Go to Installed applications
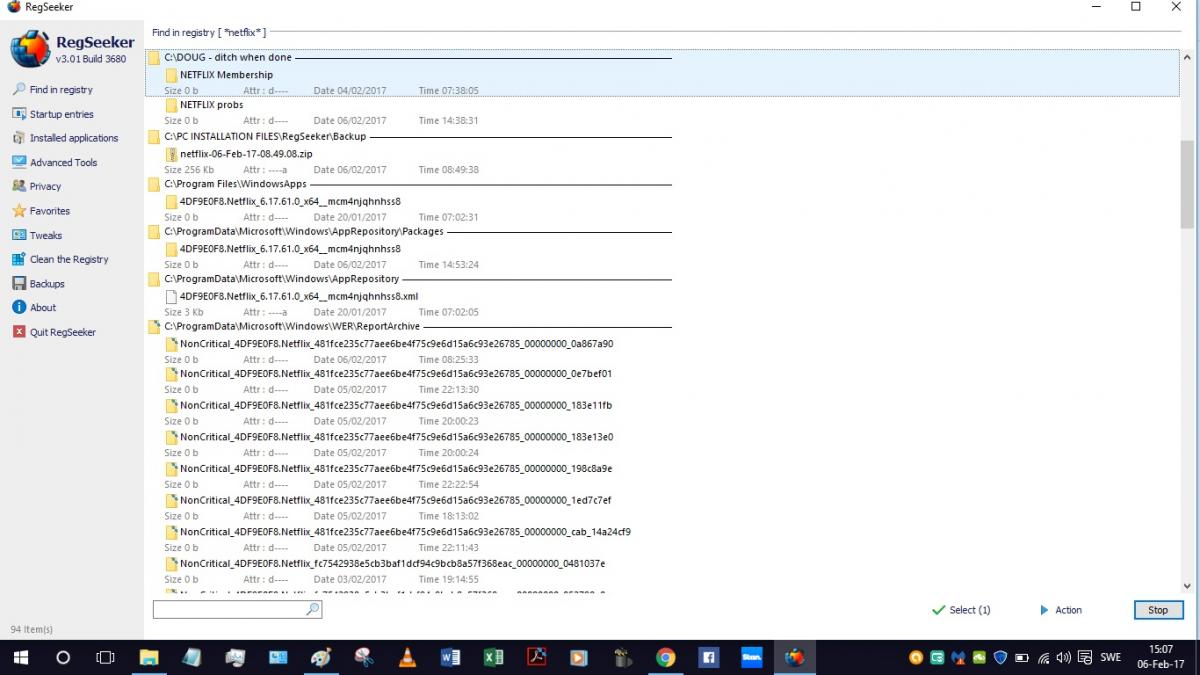This screenshot has height=675, width=1200. (74, 138)
